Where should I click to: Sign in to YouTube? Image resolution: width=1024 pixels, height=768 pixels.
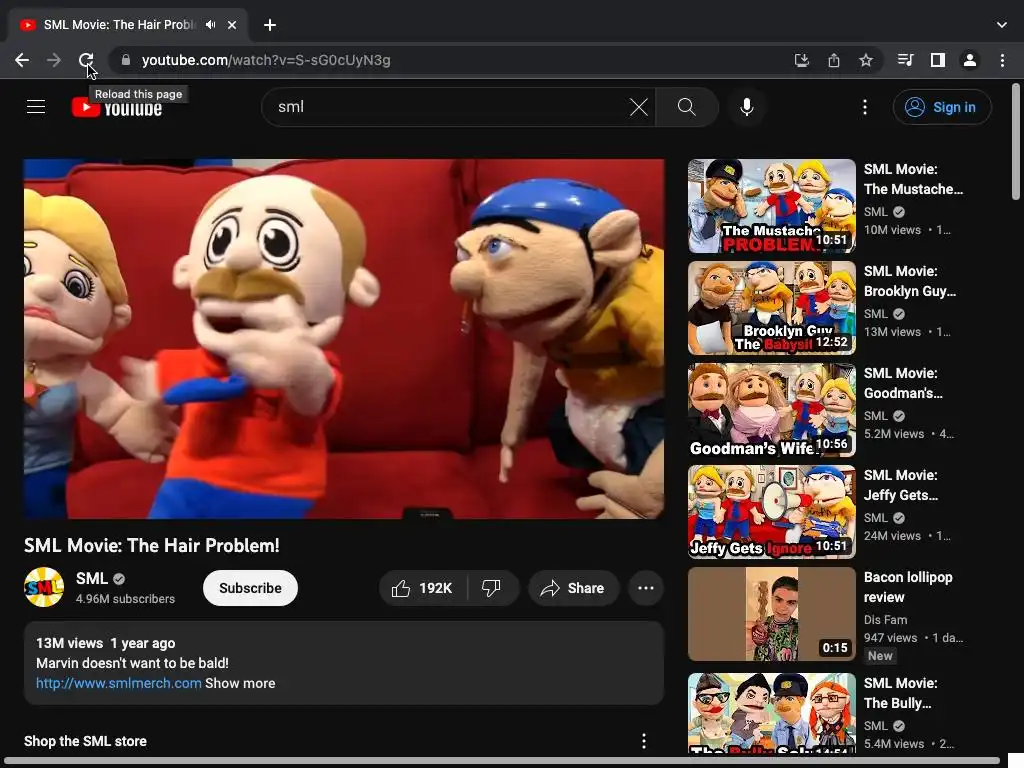pos(942,106)
